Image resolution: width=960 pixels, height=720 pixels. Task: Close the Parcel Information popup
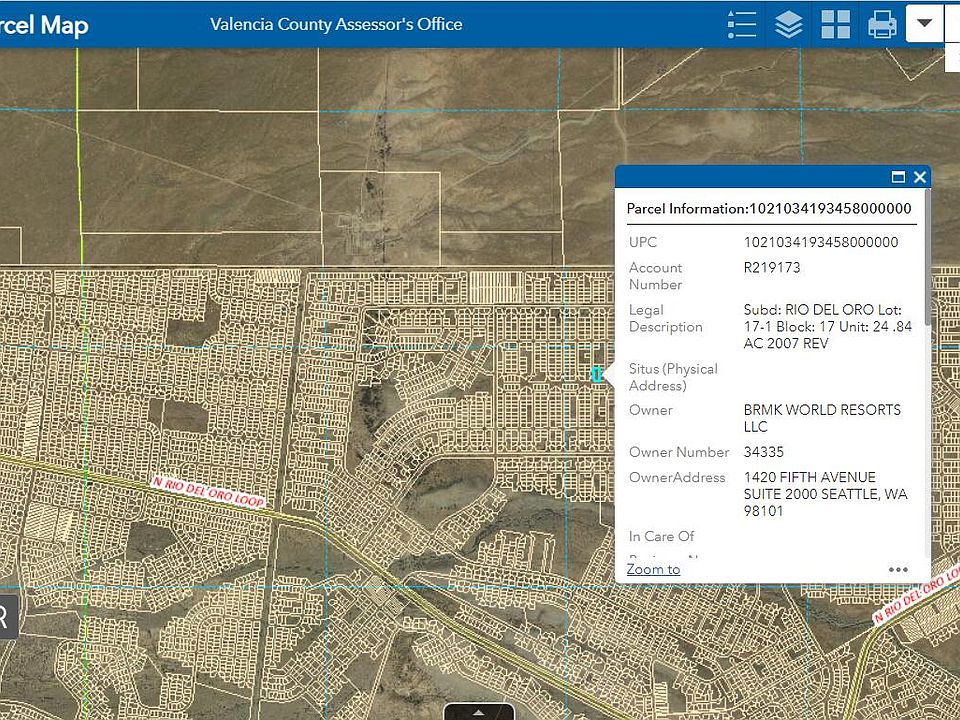[920, 177]
